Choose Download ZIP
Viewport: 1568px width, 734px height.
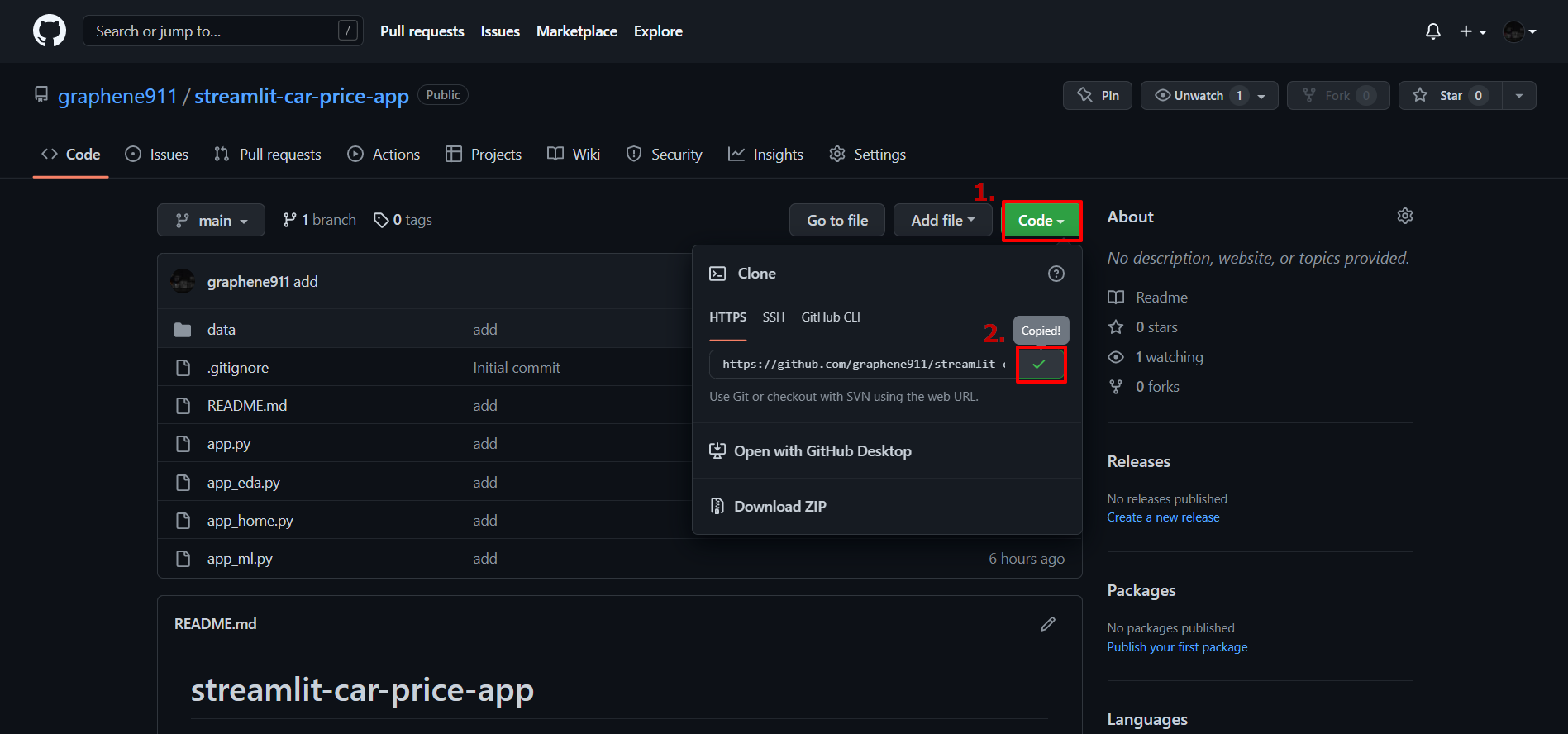tap(768, 507)
